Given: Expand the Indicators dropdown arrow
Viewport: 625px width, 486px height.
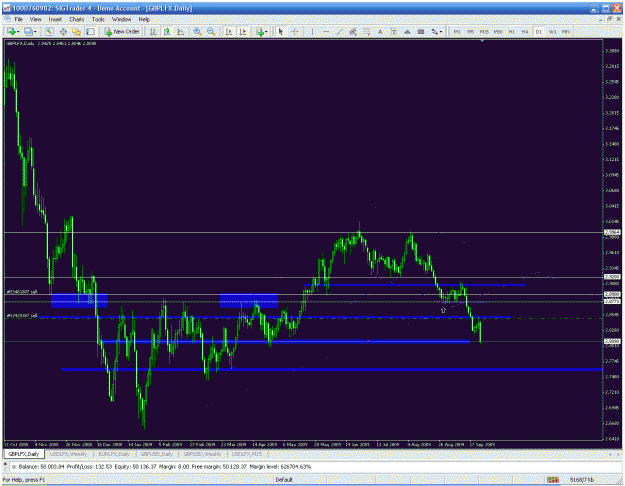Looking at the screenshot, I should (x=267, y=32).
